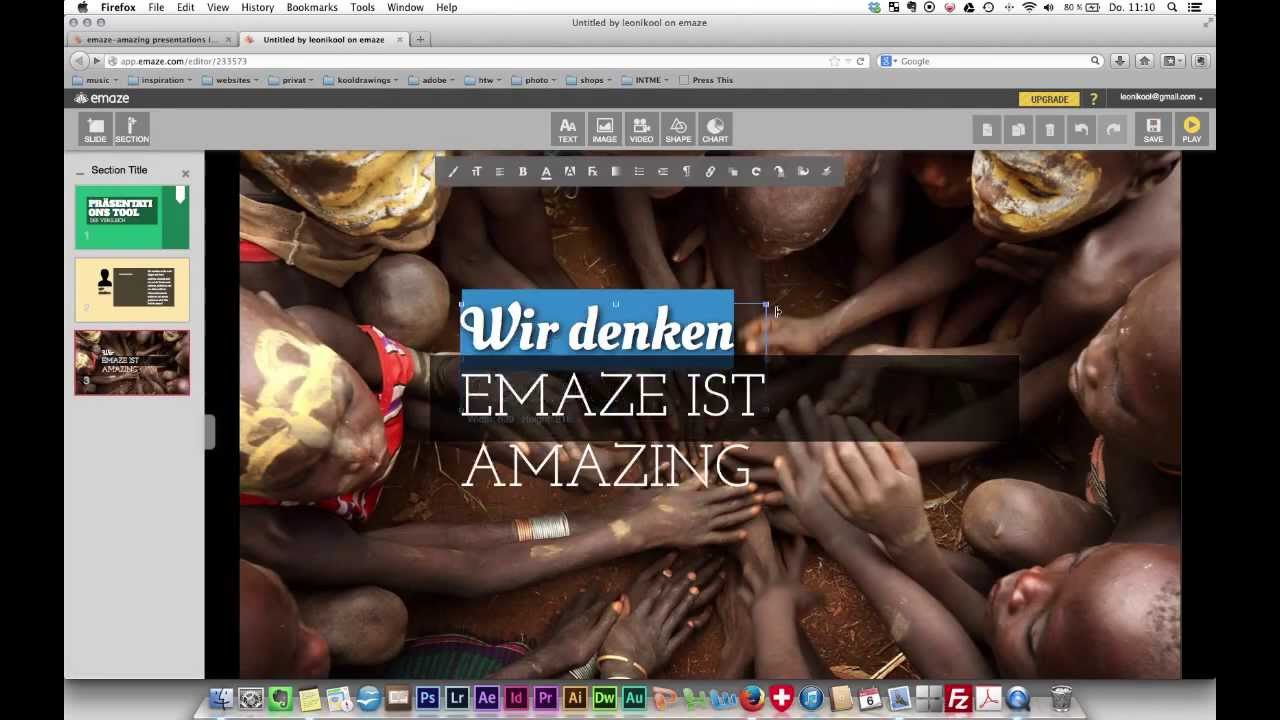This screenshot has width=1280, height=720.
Task: Click the 'Wir denken' text on slide
Action: (597, 328)
